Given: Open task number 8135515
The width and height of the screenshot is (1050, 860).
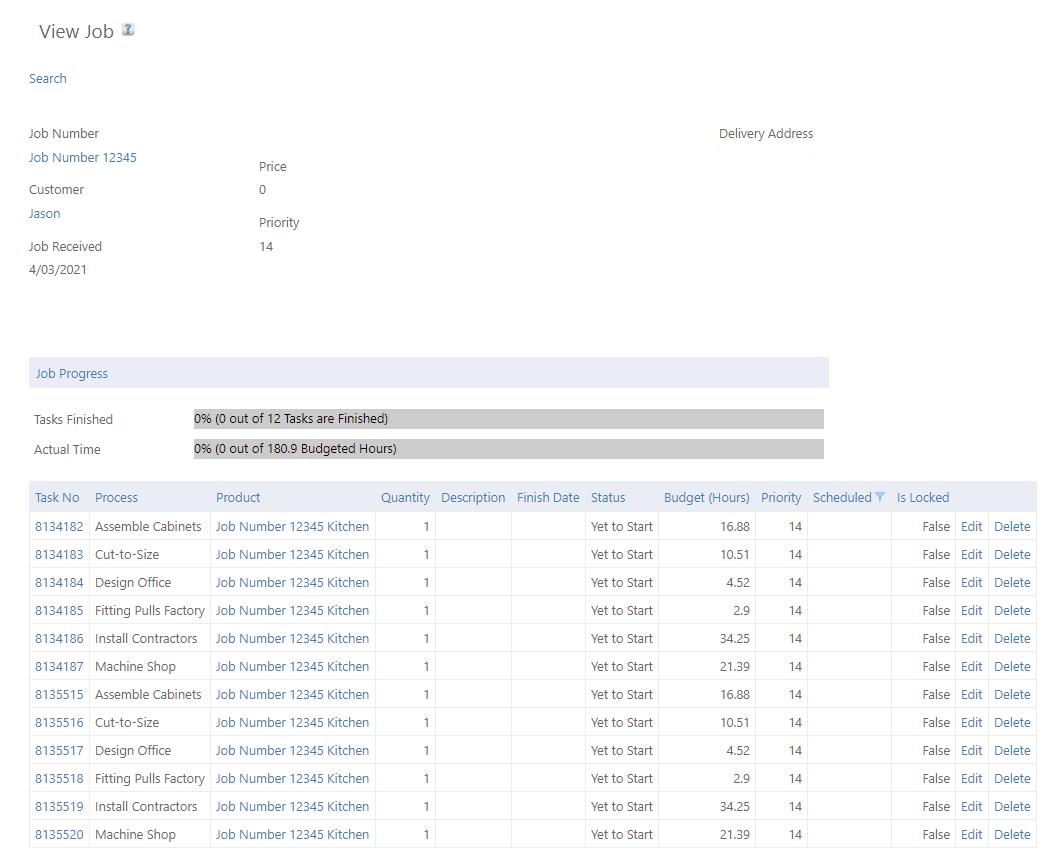Looking at the screenshot, I should (59, 694).
